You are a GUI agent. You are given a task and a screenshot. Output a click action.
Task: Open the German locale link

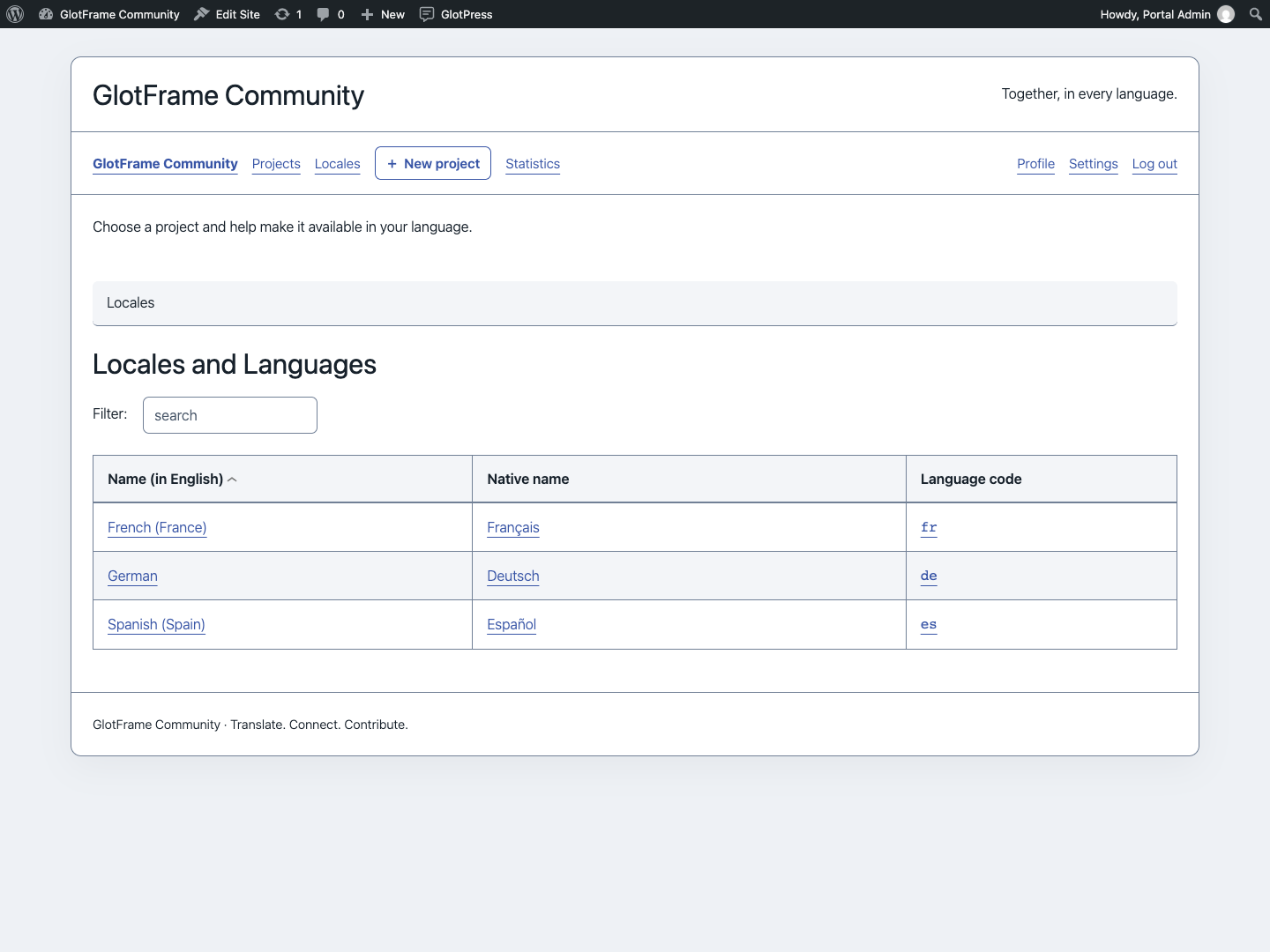tap(132, 576)
